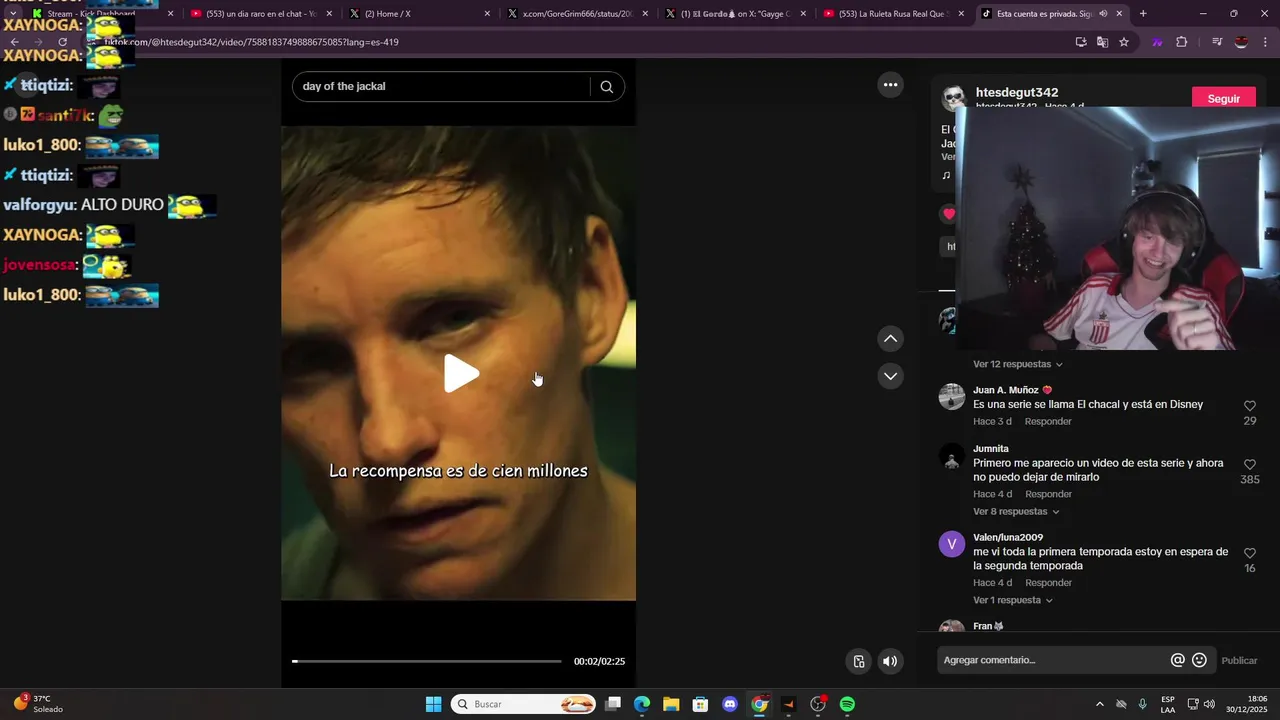The image size is (1280, 720).
Task: Open Spotify from the taskbar
Action: click(847, 704)
